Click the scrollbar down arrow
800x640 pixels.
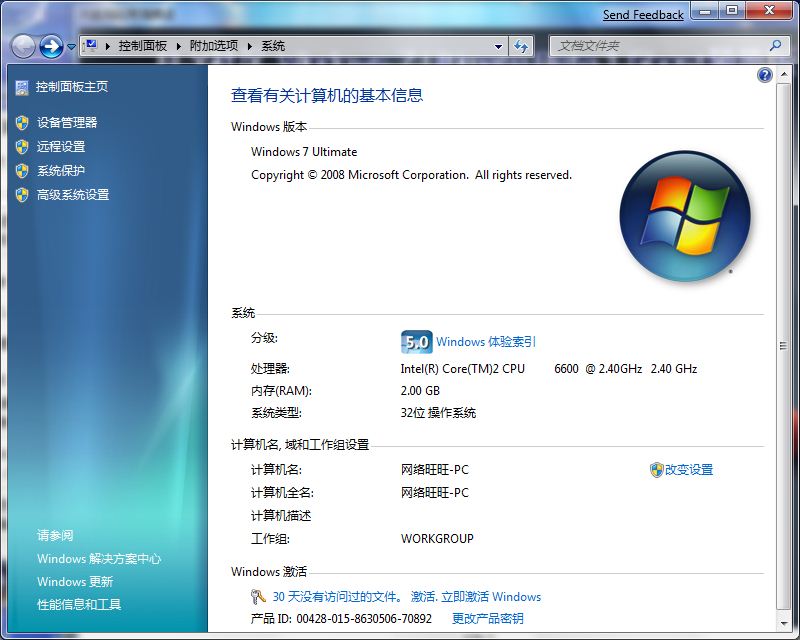click(x=784, y=624)
